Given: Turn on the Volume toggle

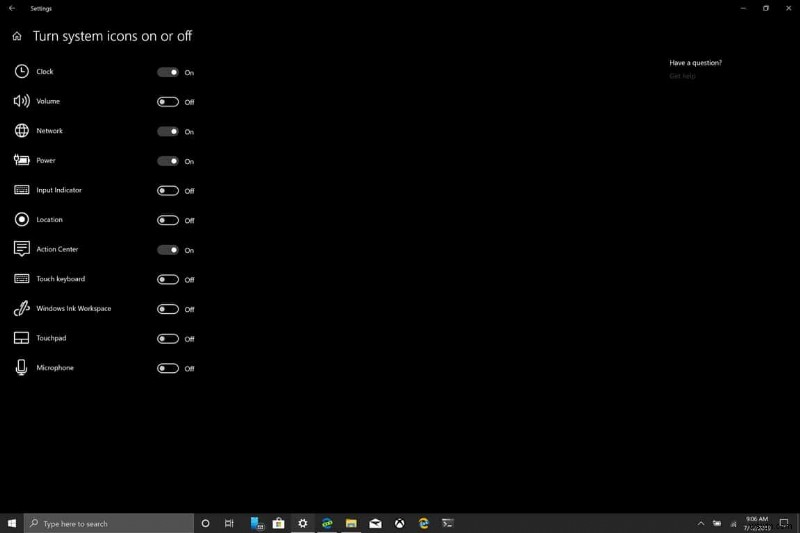Looking at the screenshot, I should click(x=168, y=102).
